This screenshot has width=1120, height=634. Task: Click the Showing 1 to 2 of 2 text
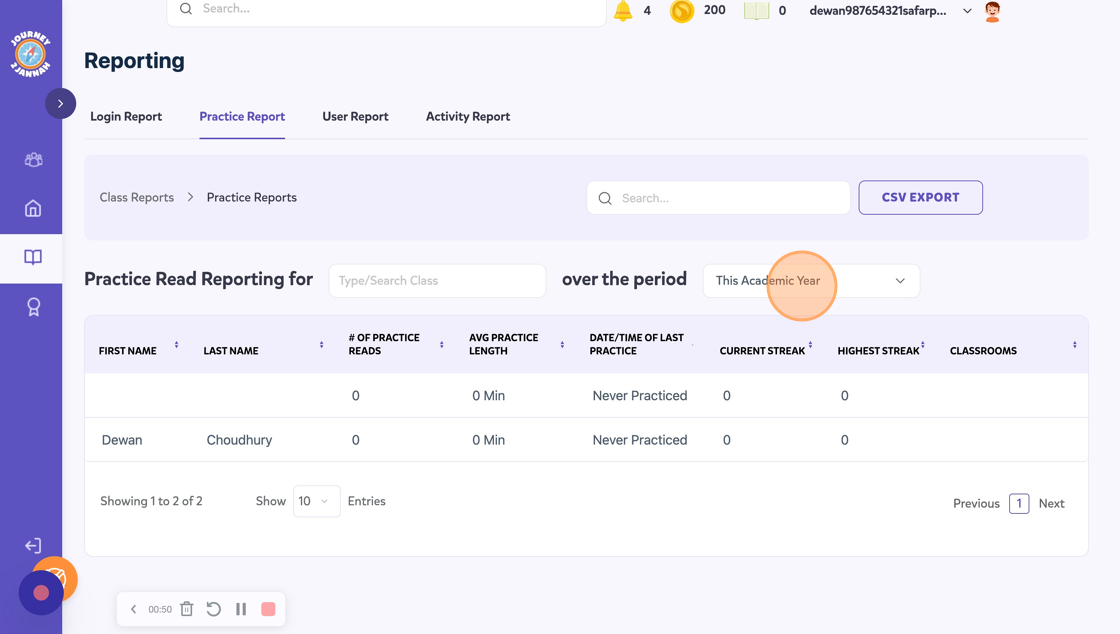pyautogui.click(x=151, y=501)
